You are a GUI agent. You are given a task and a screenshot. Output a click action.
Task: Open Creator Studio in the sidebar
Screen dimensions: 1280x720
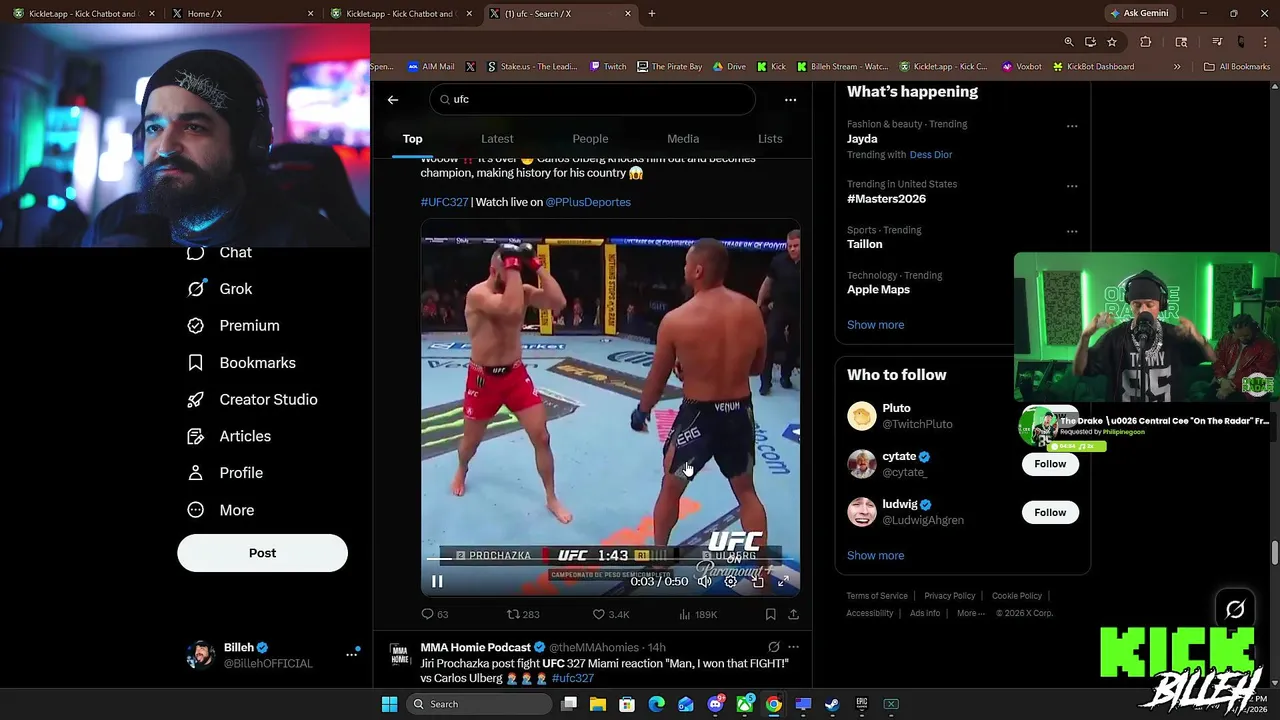[x=253, y=400]
